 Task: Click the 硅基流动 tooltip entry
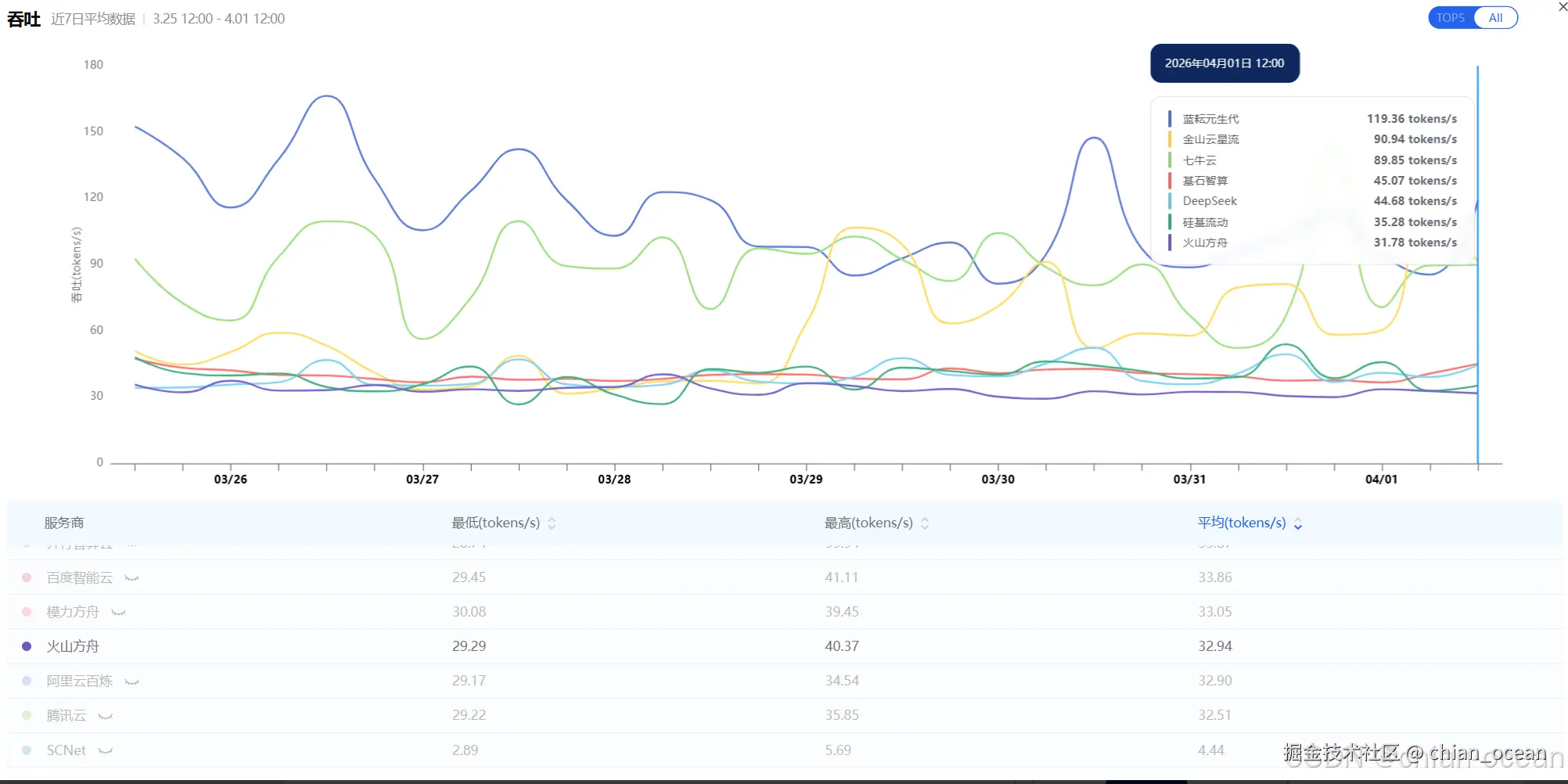point(1312,222)
